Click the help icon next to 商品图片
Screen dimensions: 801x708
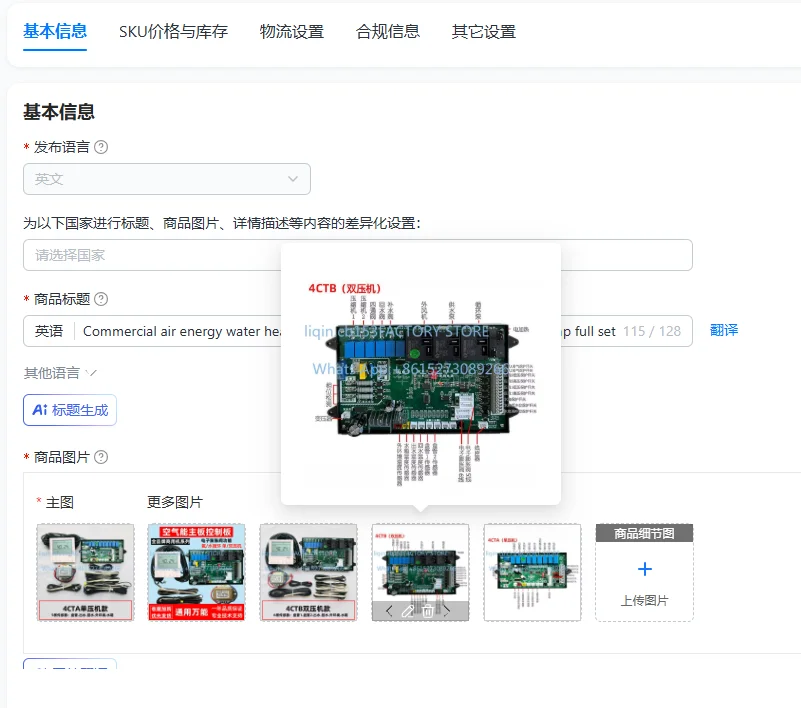(101, 457)
